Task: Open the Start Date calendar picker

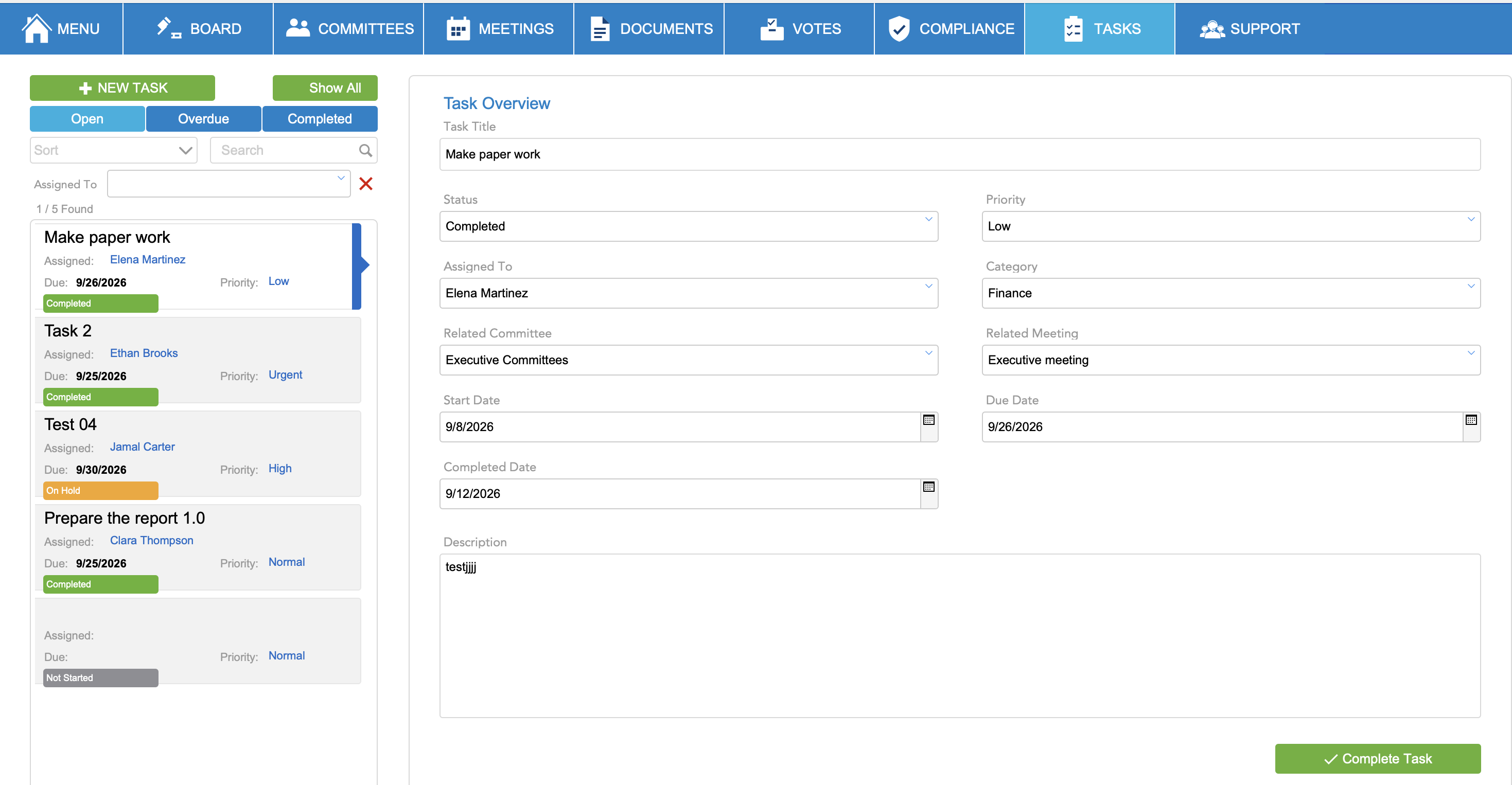Action: 928,420
